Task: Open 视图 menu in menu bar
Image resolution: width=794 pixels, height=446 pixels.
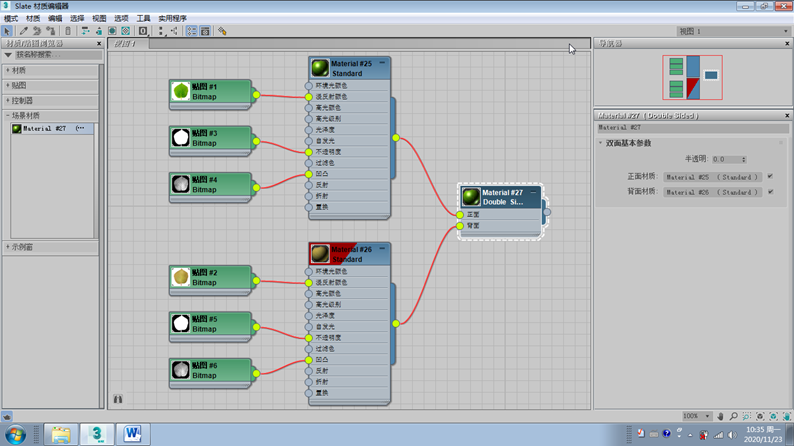Action: click(99, 19)
